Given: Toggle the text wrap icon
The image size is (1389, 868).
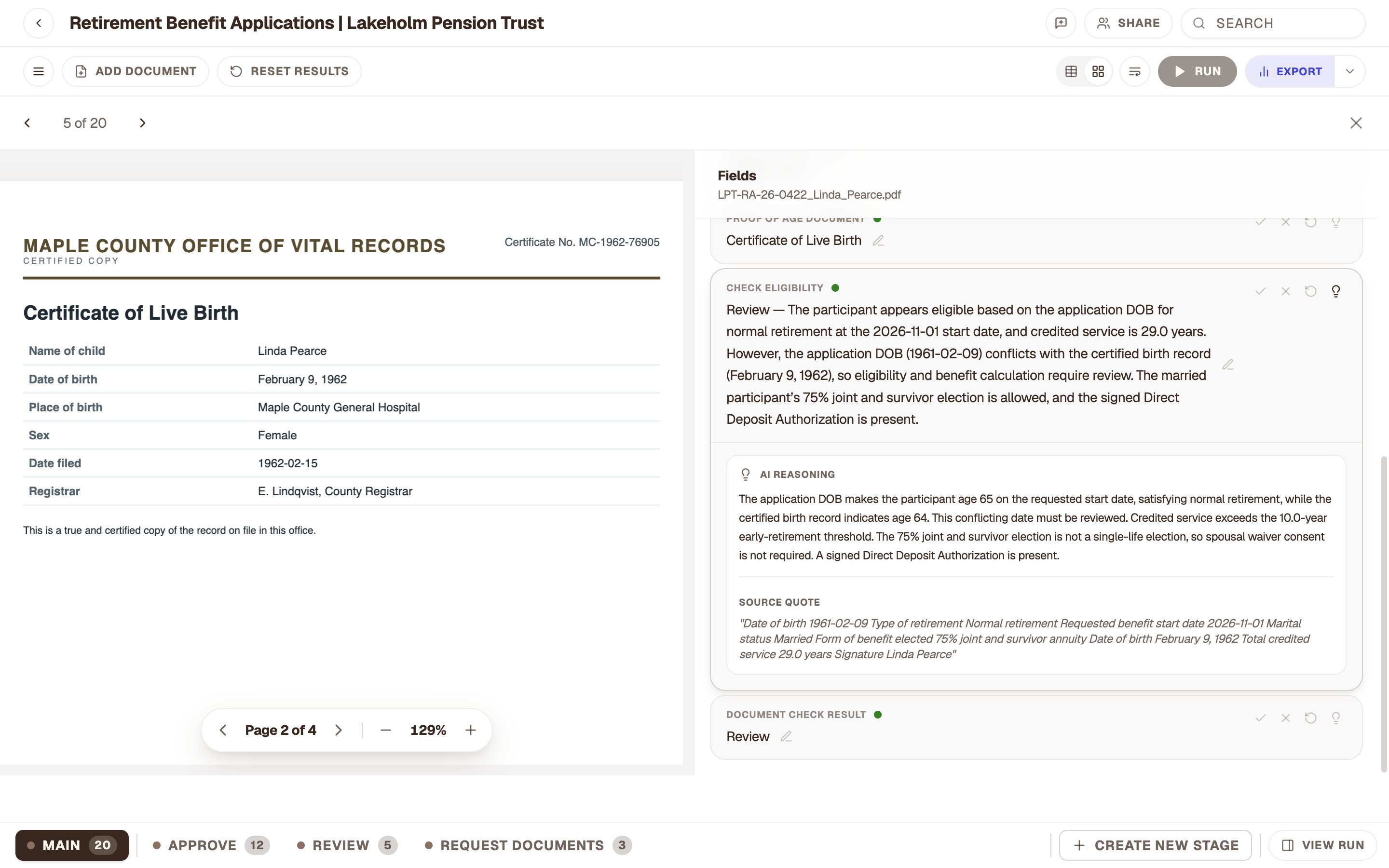Looking at the screenshot, I should coord(1135,71).
